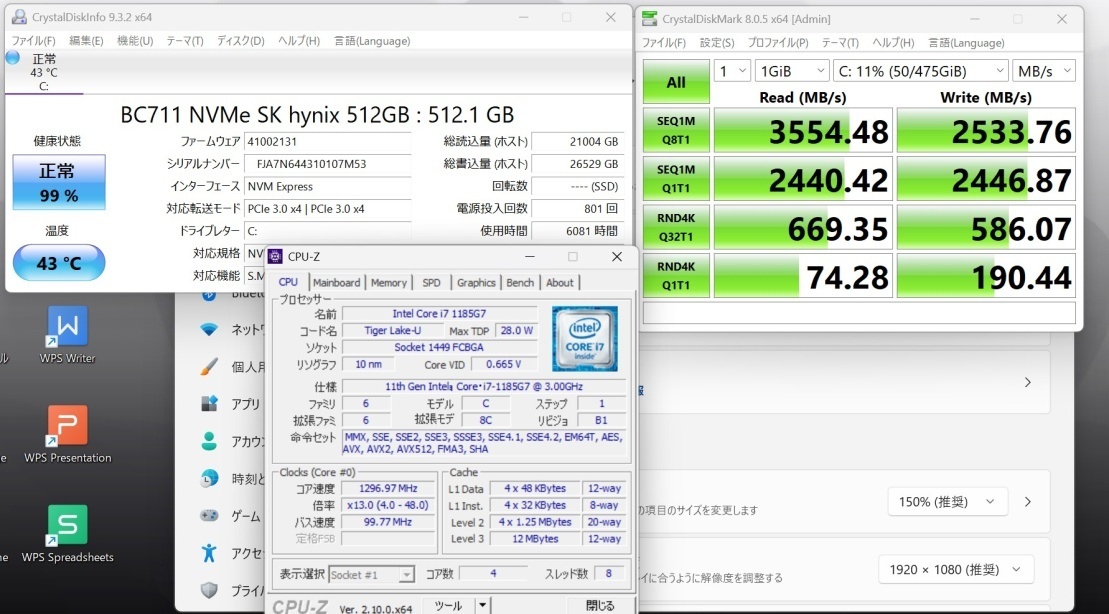This screenshot has height=614, width=1109.
Task: Open the ディスク(D) menu in CrystalDiskInfo
Action: (240, 41)
